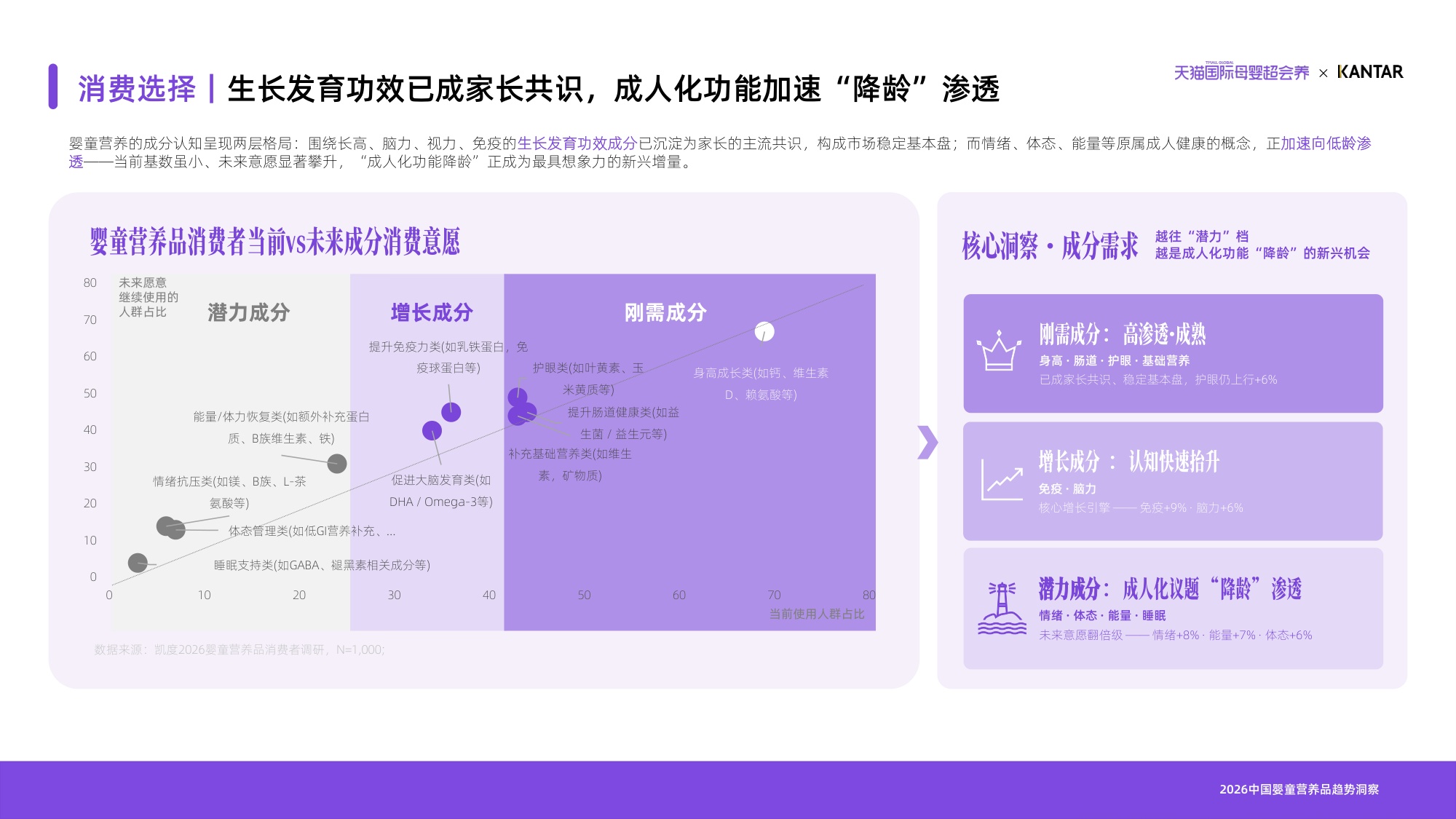1456x819 pixels.
Task: Click the crown icon in 刚需成分 card
Action: click(x=999, y=350)
